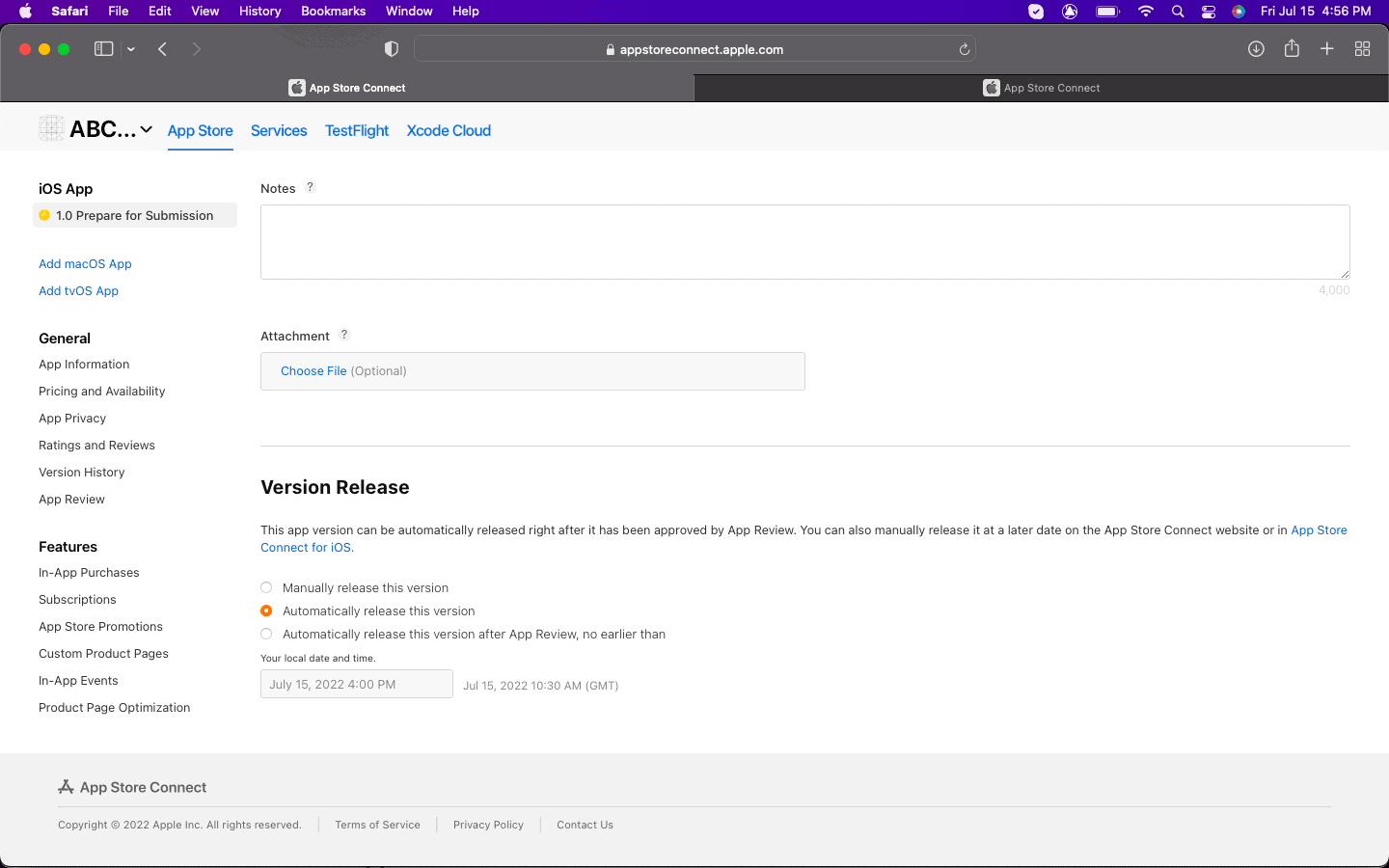Open the History menu
1389x868 pixels.
[x=259, y=12]
